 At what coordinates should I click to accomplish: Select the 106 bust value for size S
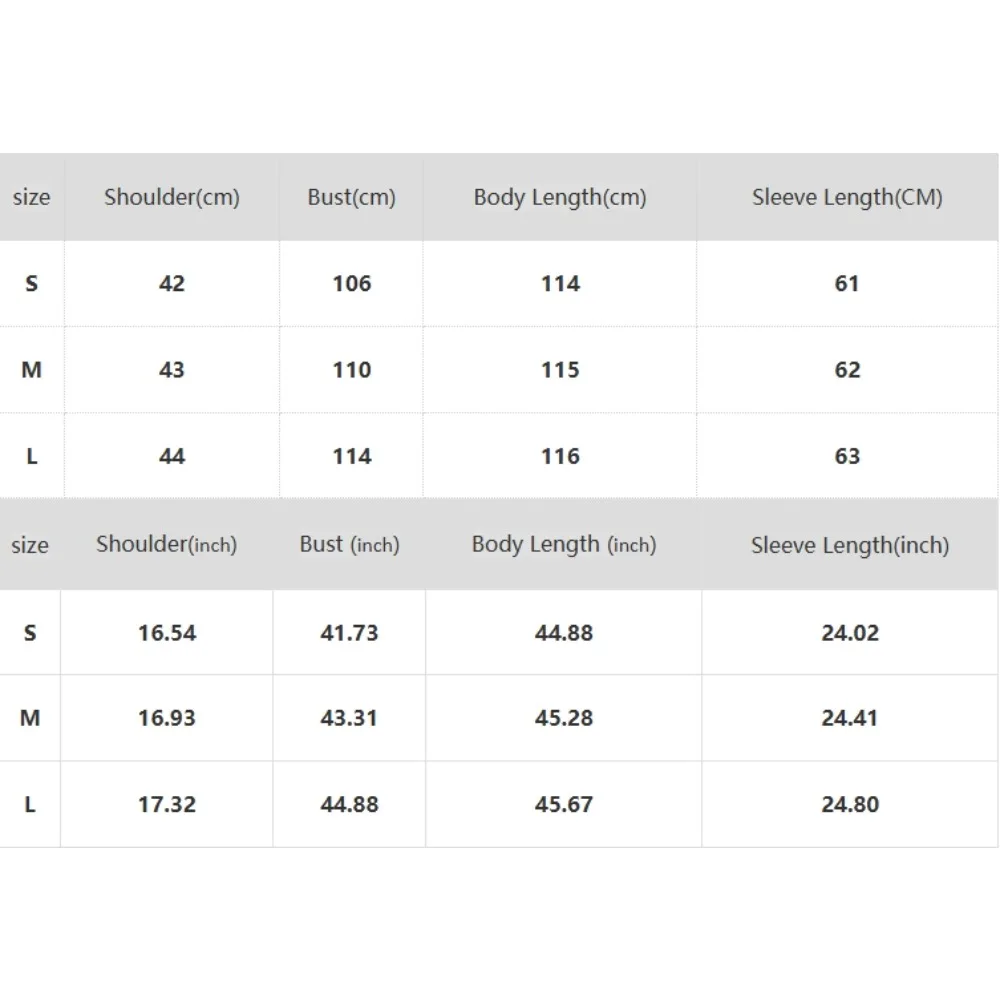tap(351, 283)
